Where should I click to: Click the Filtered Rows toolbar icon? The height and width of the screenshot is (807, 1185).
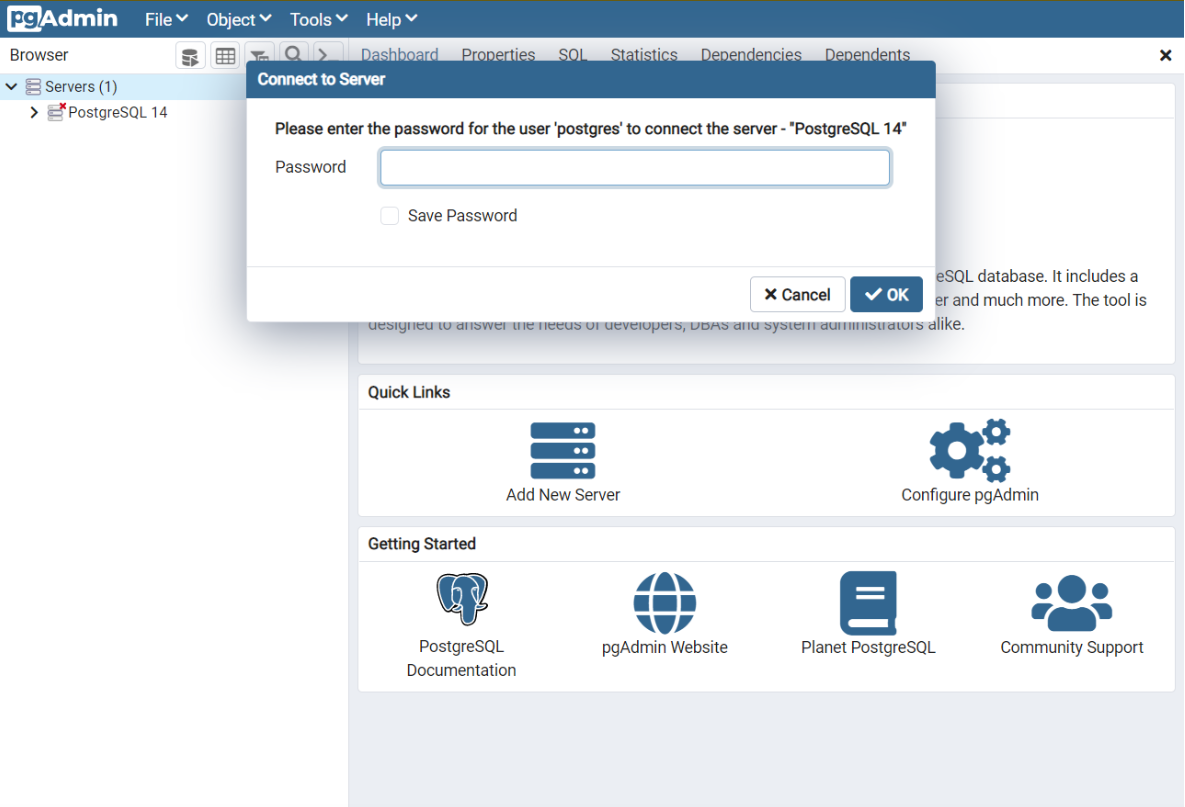[x=258, y=54]
